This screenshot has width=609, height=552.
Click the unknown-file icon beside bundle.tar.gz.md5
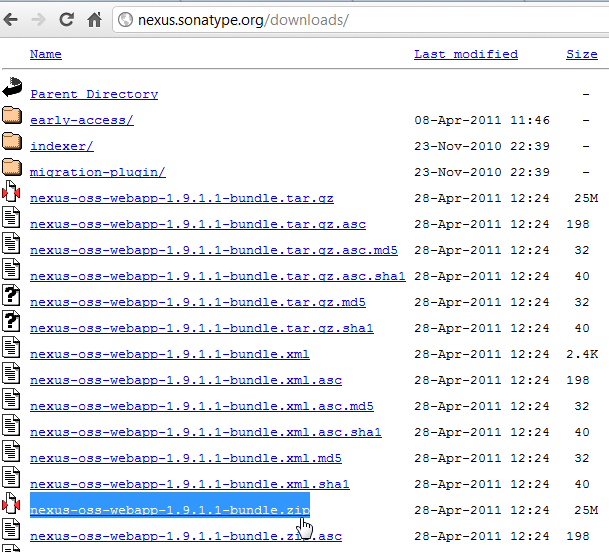12,297
